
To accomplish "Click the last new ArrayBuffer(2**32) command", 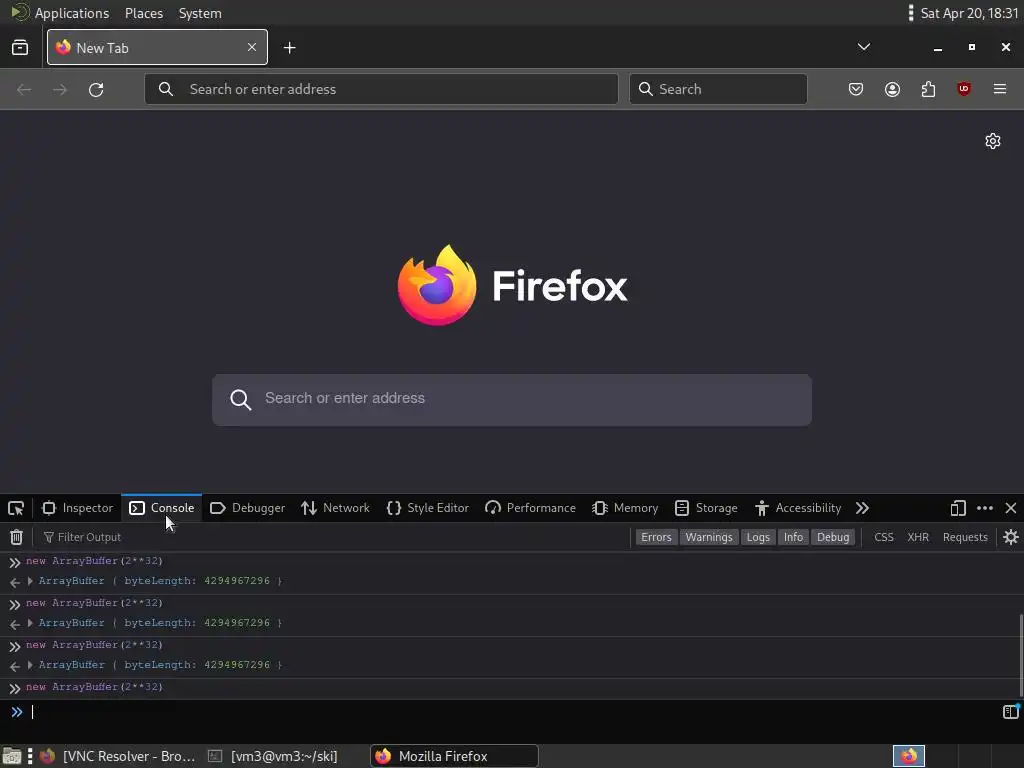I will click(94, 686).
